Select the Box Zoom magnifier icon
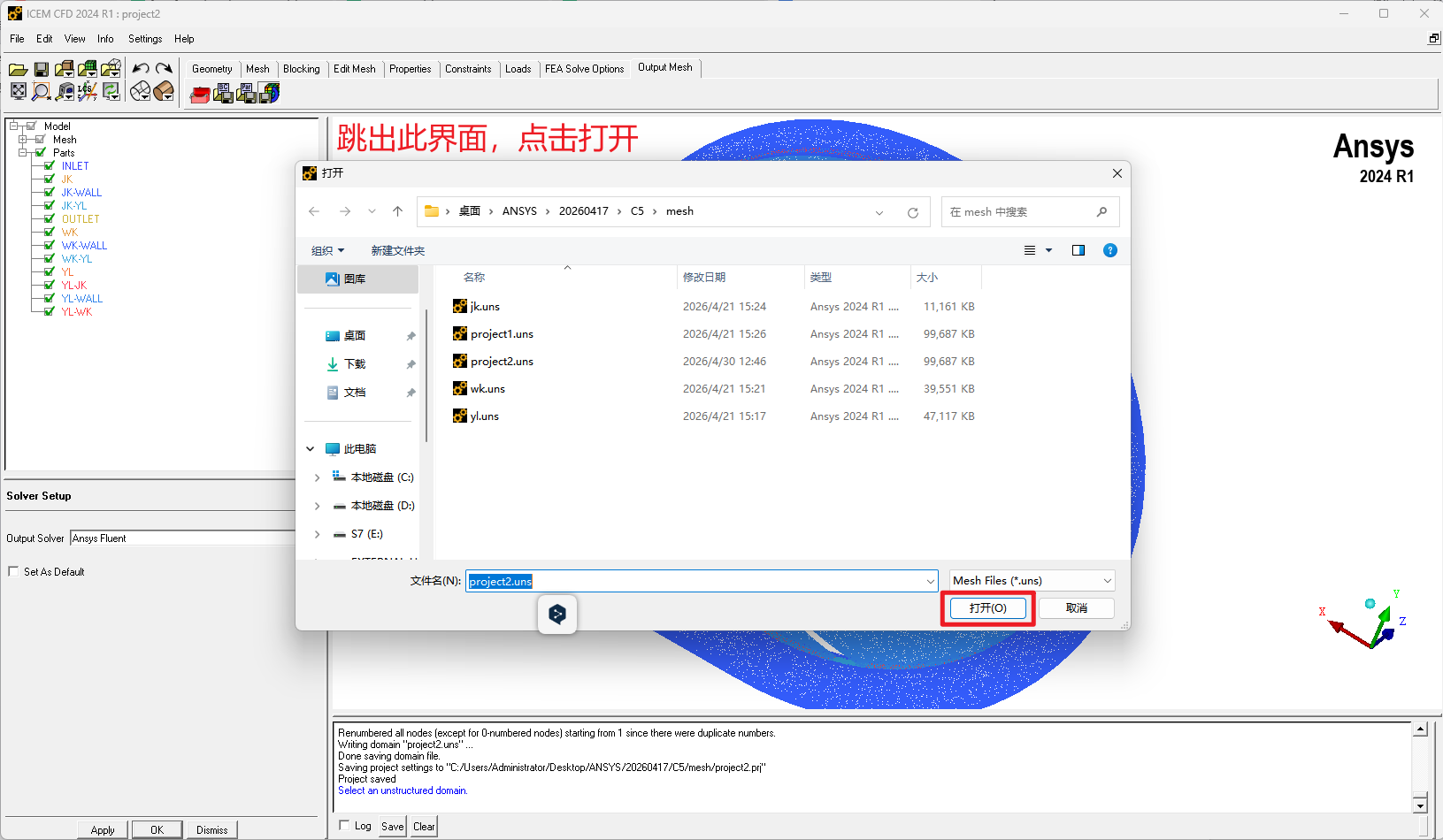The height and width of the screenshot is (840, 1443). (x=41, y=91)
